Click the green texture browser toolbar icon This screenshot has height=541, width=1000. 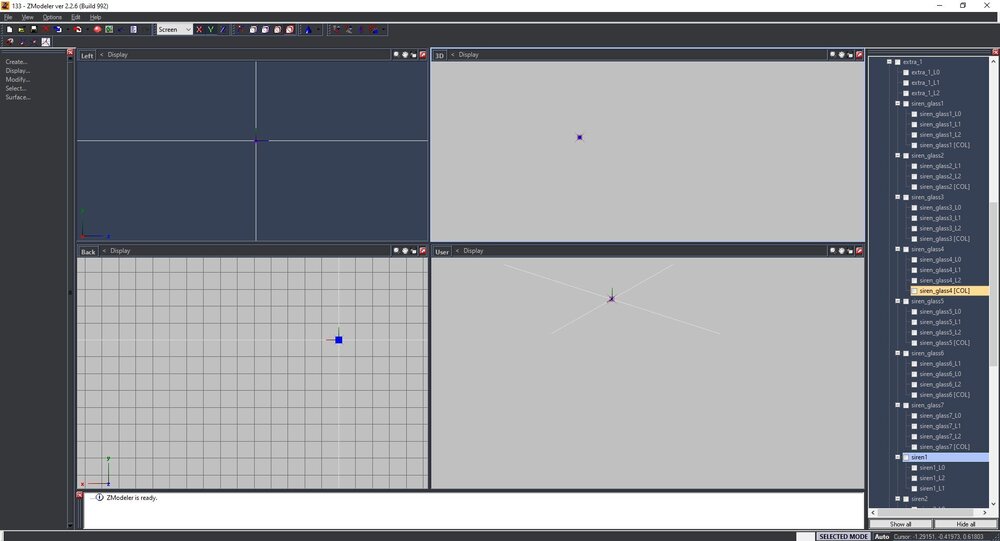tap(109, 29)
